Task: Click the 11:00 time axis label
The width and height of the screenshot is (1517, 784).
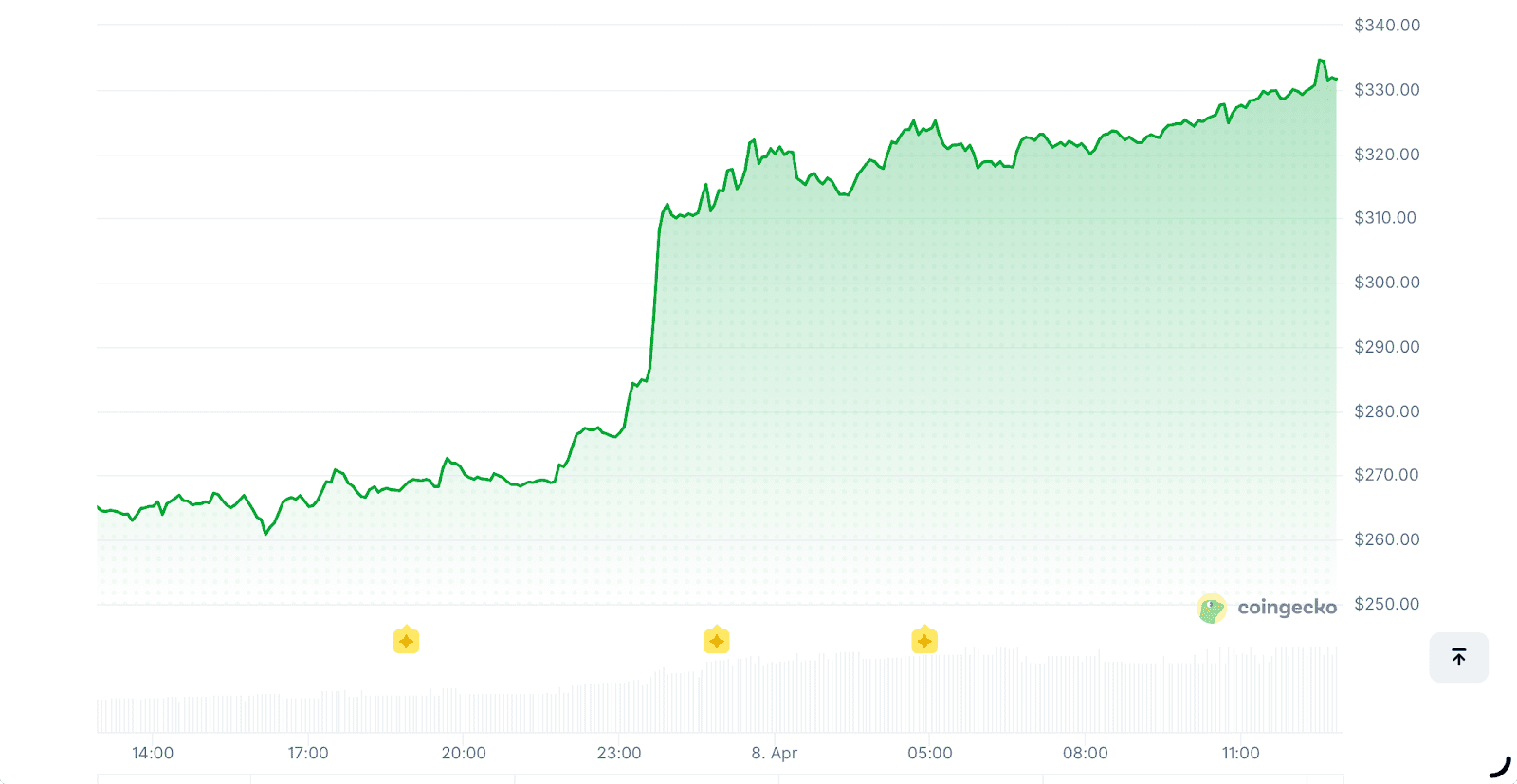Action: 1240,753
